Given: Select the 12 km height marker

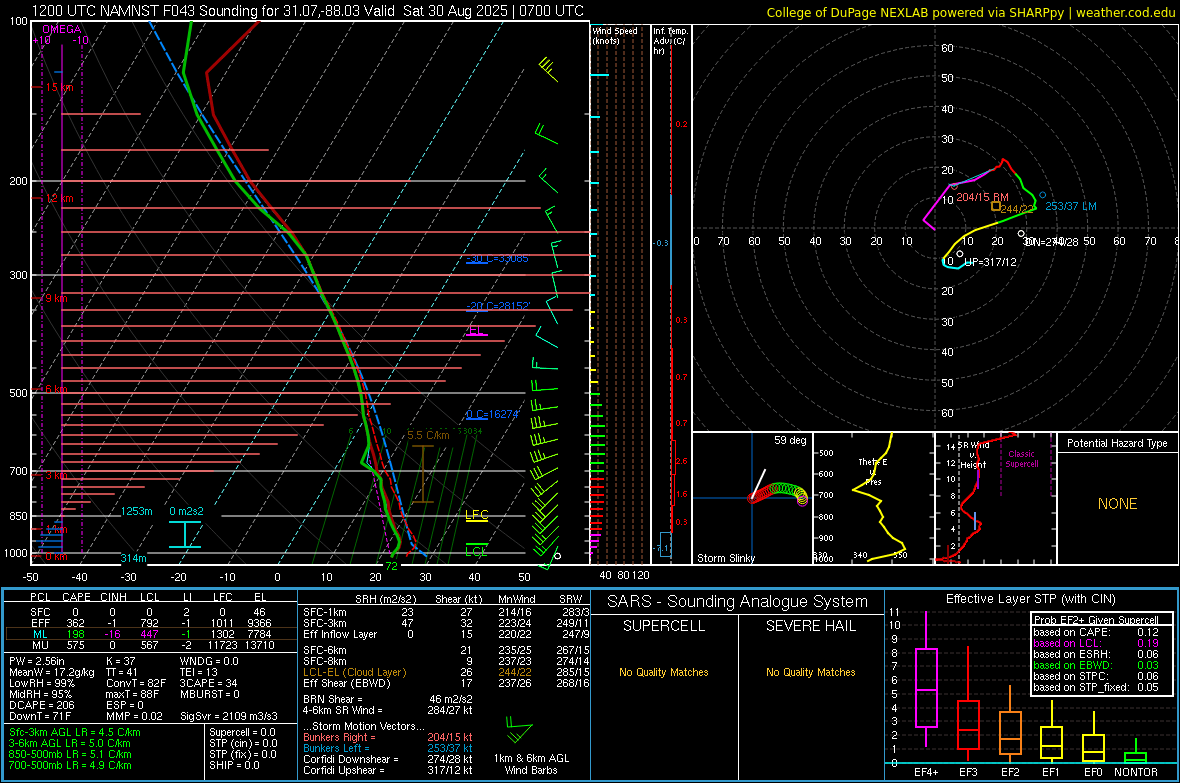Looking at the screenshot, I should point(59,199).
